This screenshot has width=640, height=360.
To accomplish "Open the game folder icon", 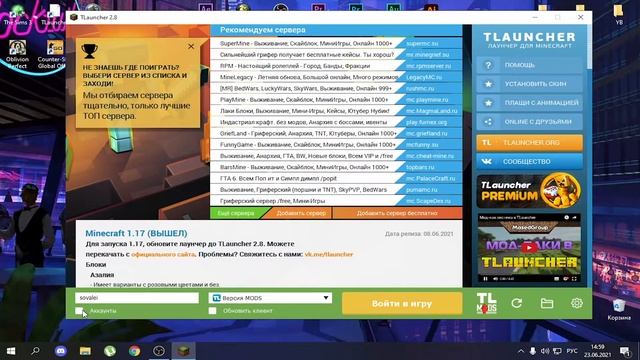I will tap(547, 303).
